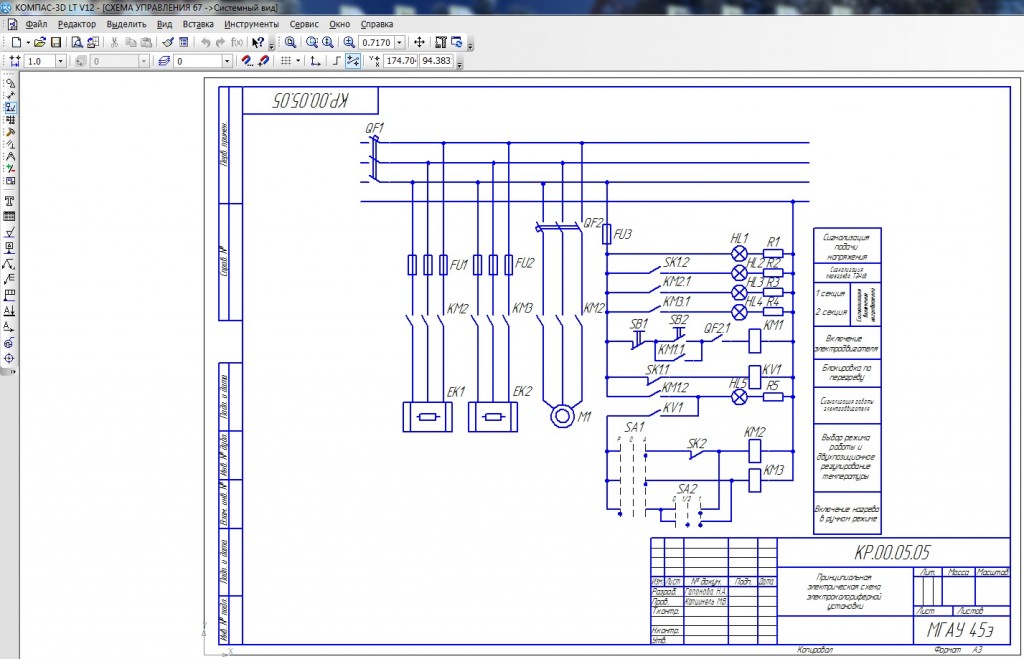Viewport: 1024px width, 659px height.
Task: Expand the zoom scale dropdown arrow
Action: coord(400,42)
